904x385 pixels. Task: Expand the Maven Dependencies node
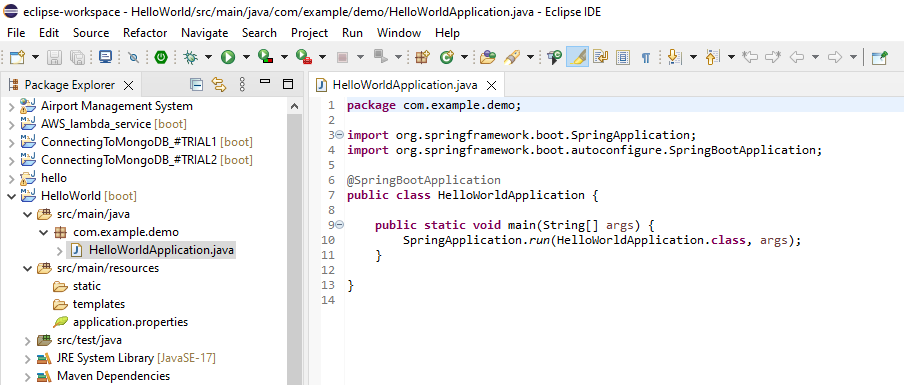pos(27,376)
